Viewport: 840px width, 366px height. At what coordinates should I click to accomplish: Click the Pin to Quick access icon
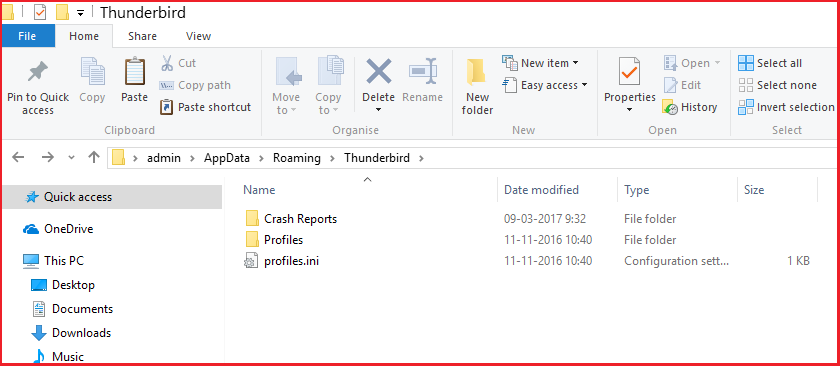coord(38,71)
